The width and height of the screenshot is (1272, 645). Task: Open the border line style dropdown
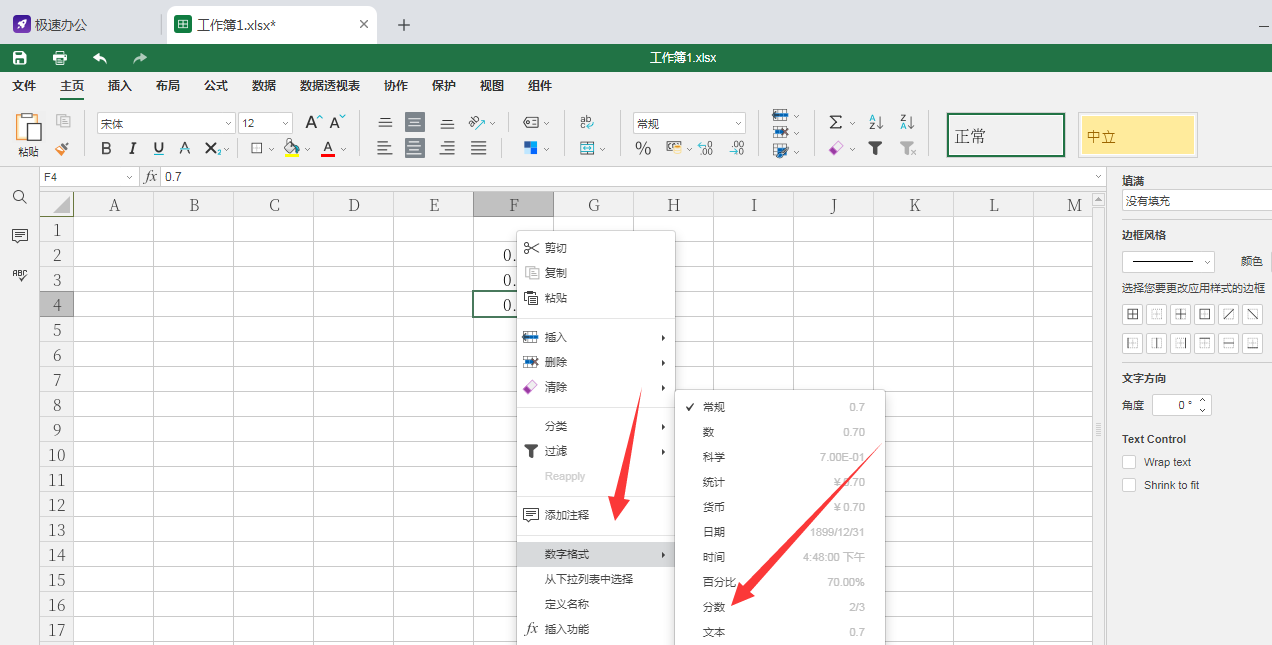click(x=1168, y=262)
